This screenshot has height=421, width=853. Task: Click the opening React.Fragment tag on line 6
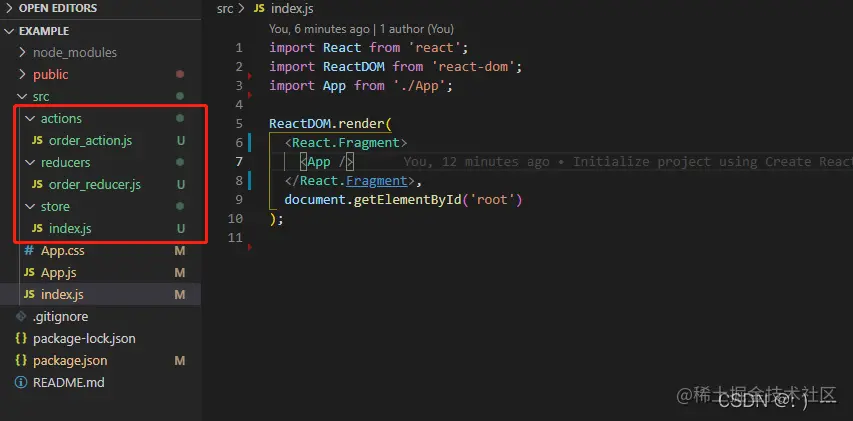346,143
